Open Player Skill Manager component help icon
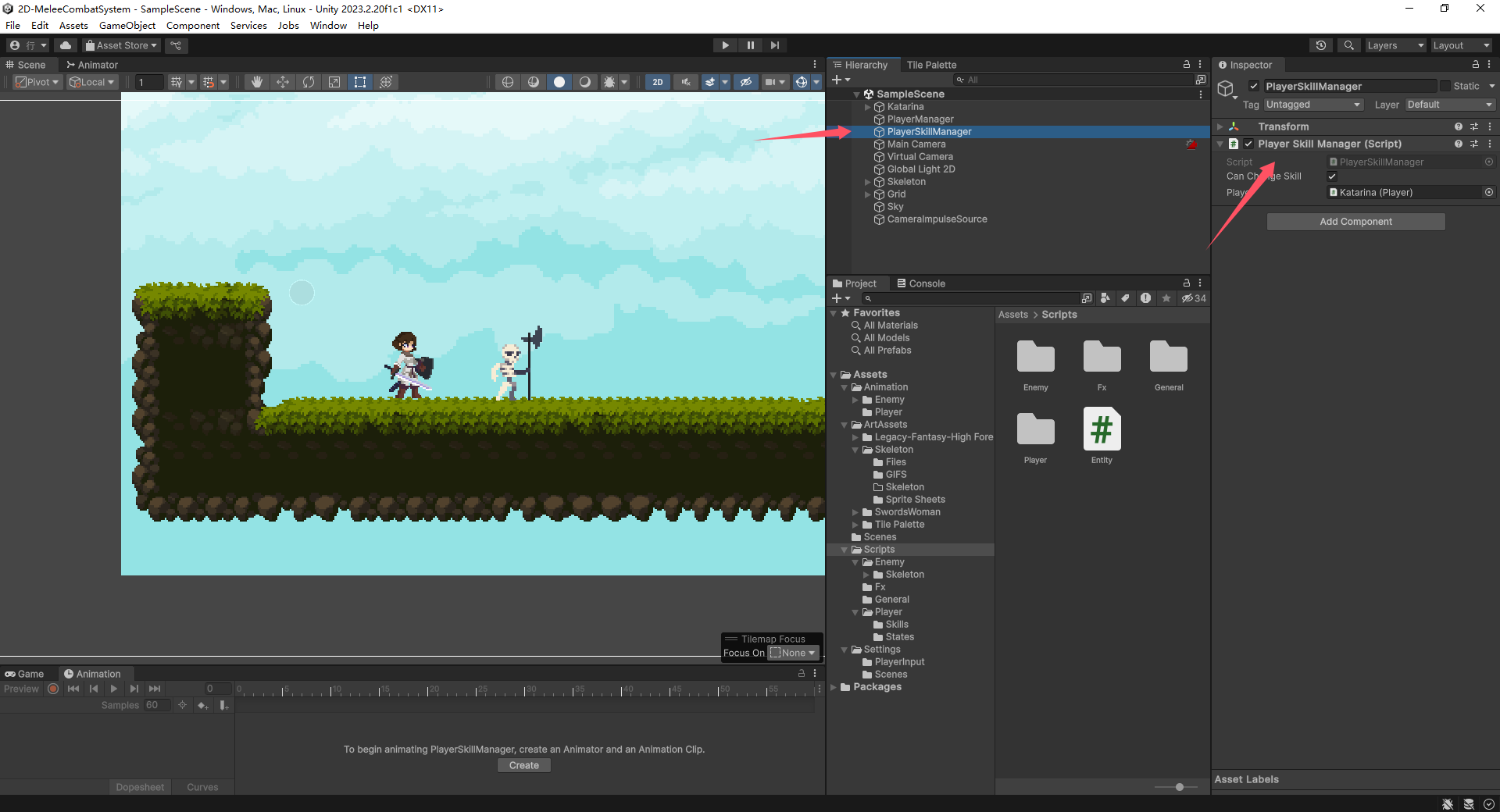This screenshot has width=1500, height=812. click(1458, 144)
